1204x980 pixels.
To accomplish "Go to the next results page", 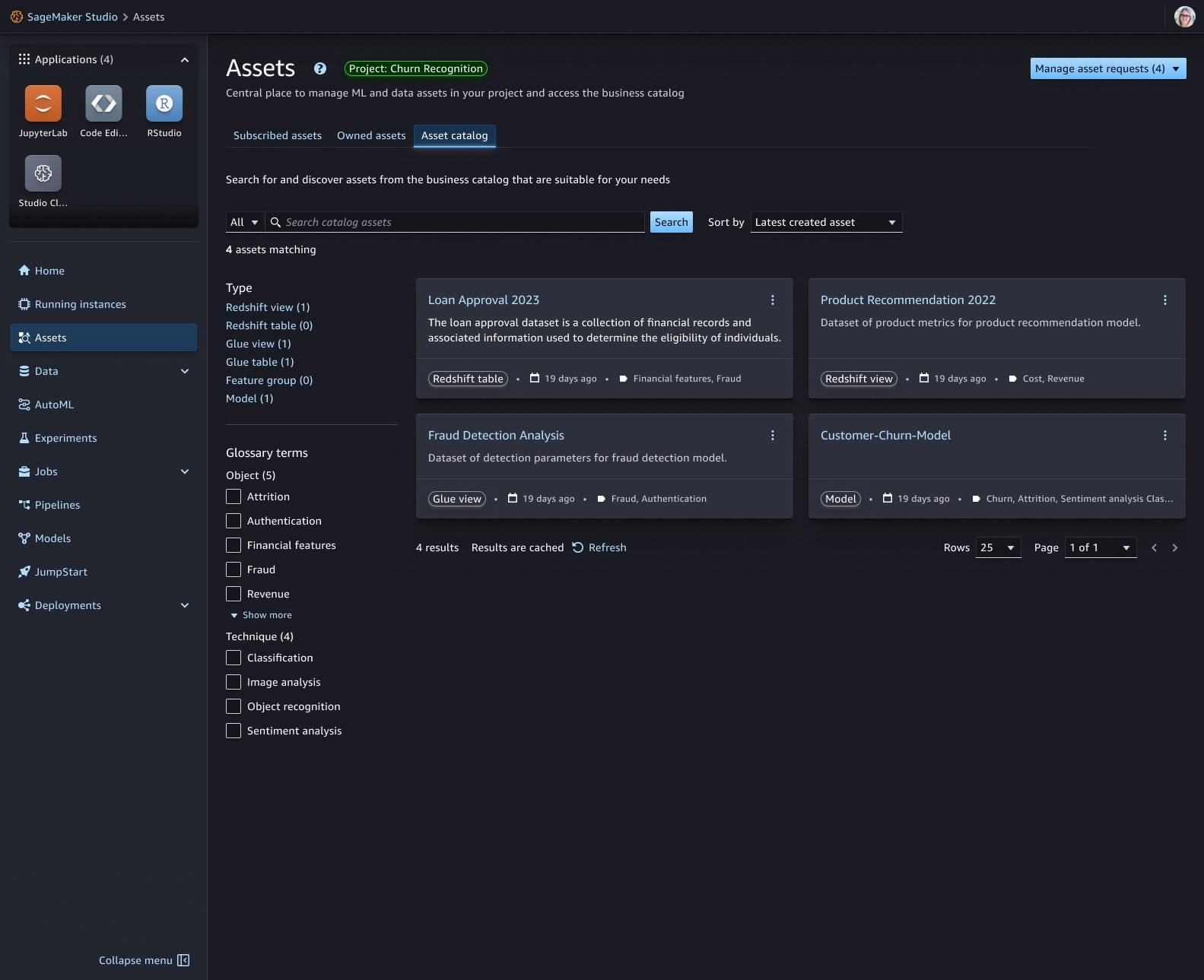I will tap(1175, 547).
